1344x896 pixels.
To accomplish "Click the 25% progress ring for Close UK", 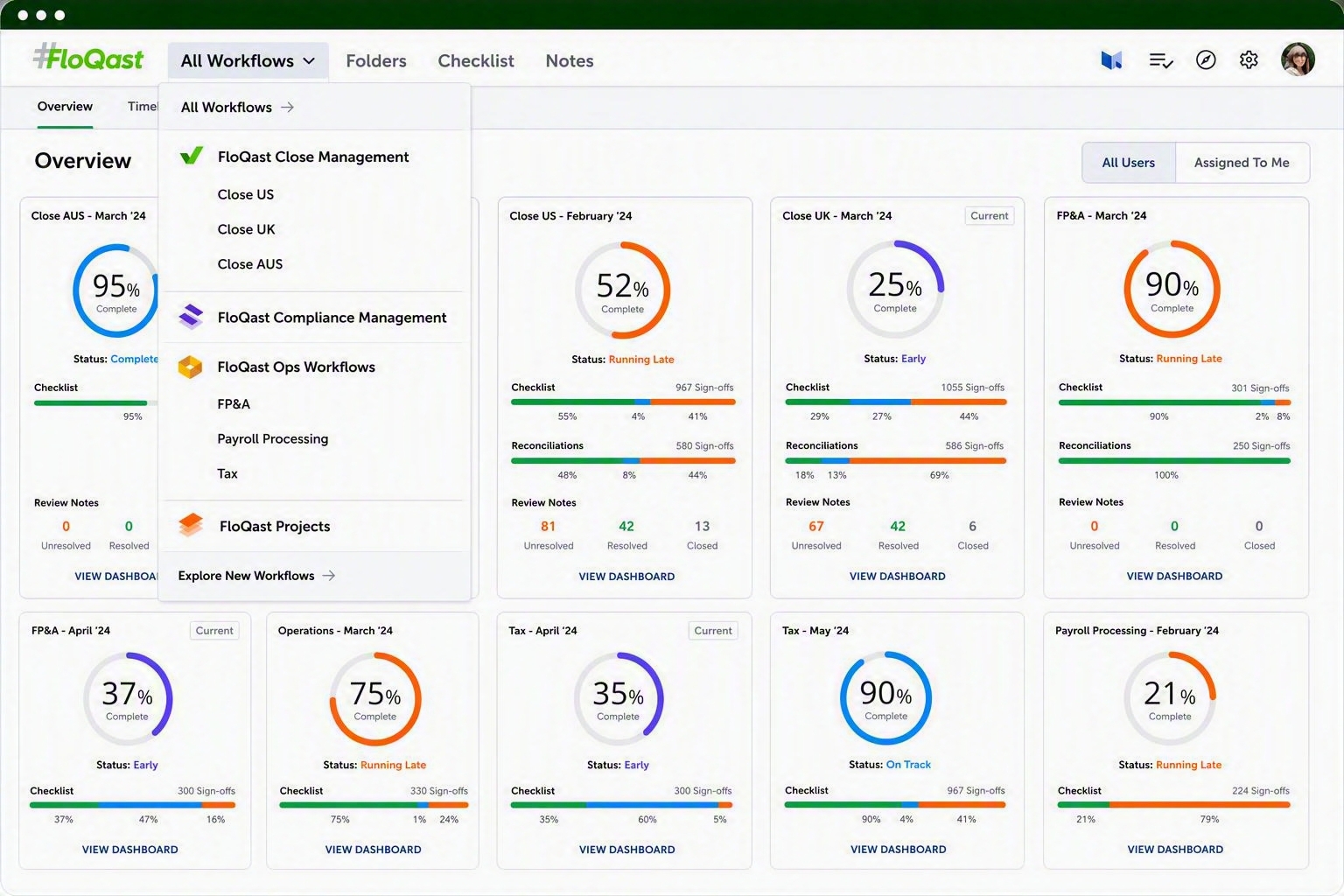I will coord(895,289).
